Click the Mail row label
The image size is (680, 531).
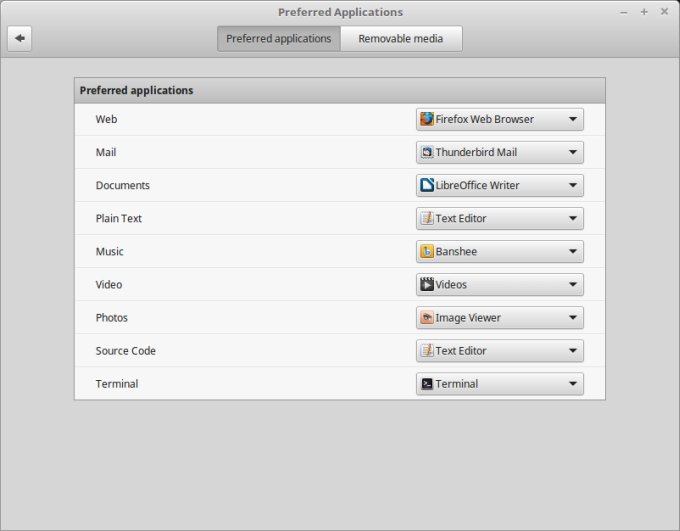tap(106, 152)
